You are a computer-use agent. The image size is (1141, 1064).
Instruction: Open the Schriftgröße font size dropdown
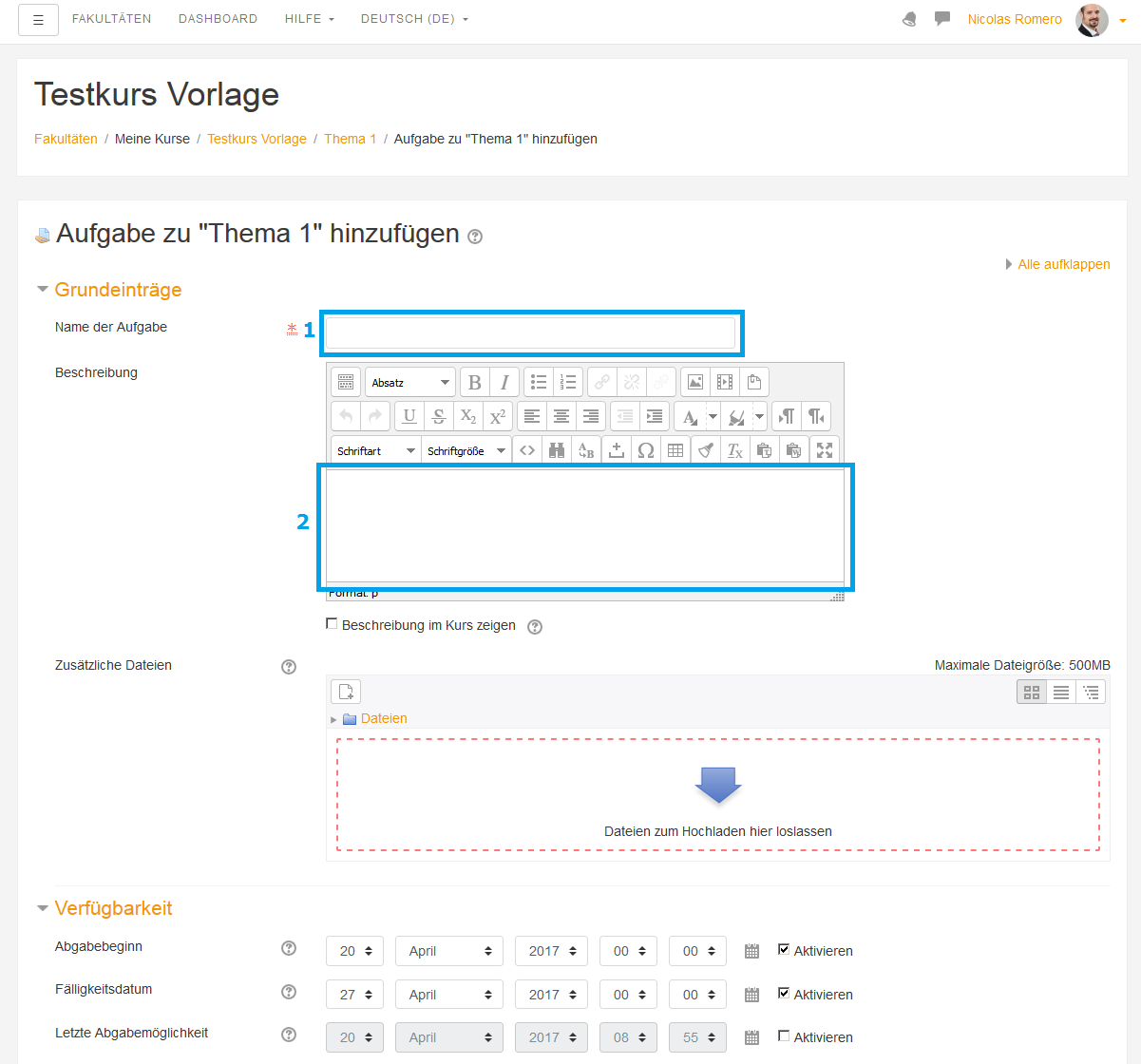pos(466,451)
